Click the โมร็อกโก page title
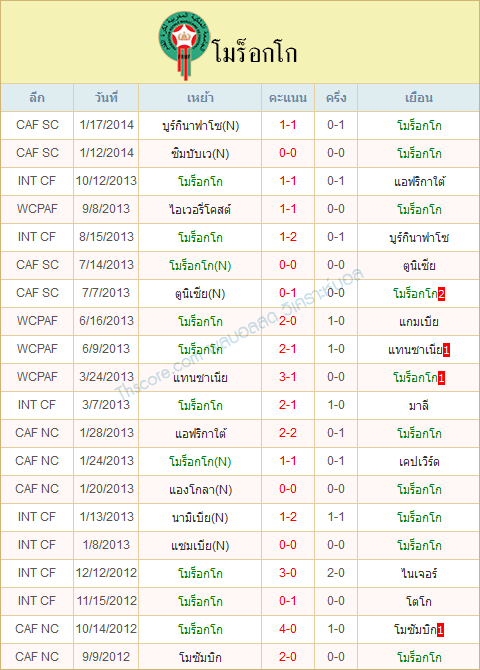Image resolution: width=480 pixels, height=670 pixels. tap(255, 53)
